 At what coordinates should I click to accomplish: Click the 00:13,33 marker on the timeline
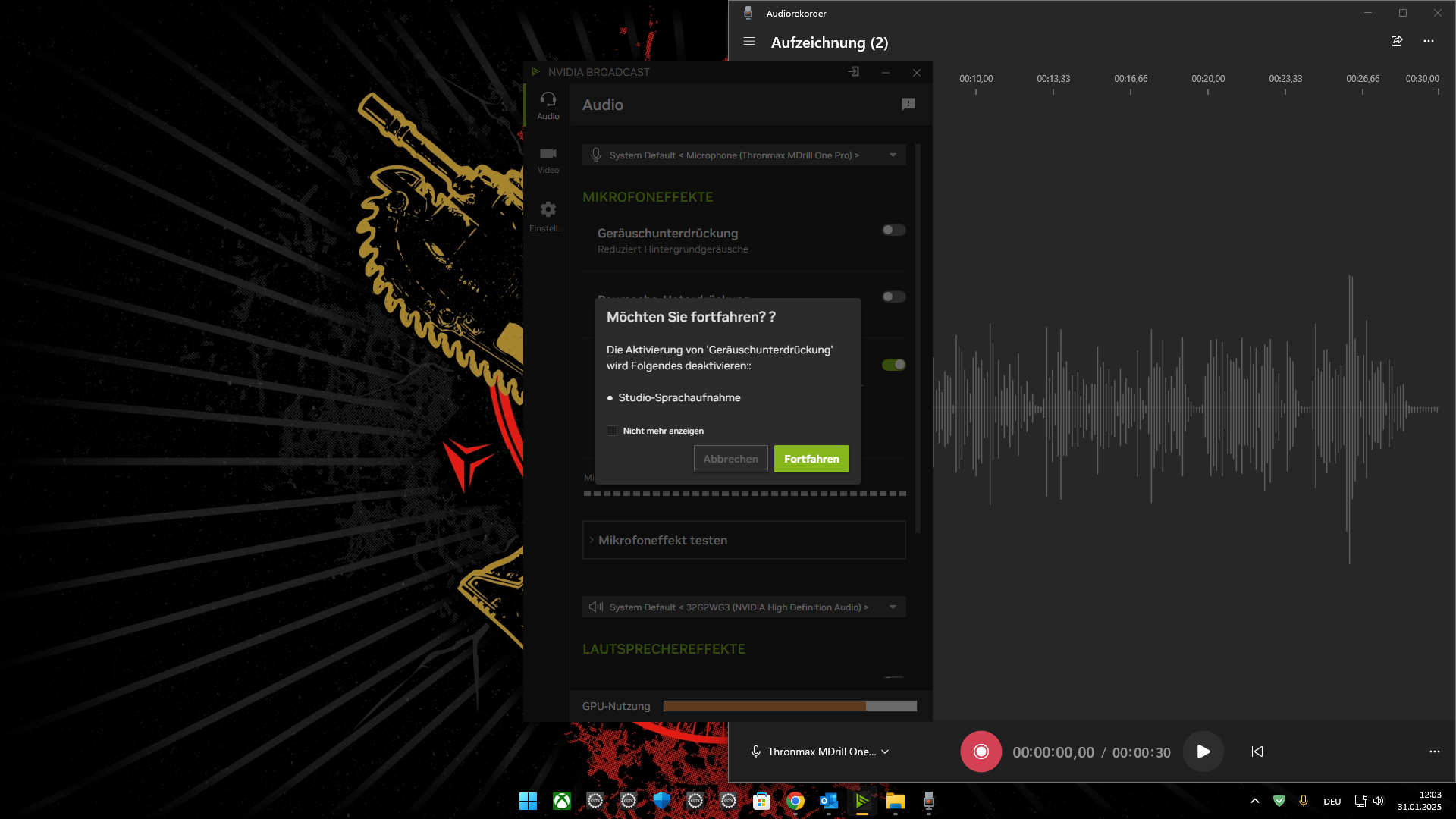(1053, 79)
